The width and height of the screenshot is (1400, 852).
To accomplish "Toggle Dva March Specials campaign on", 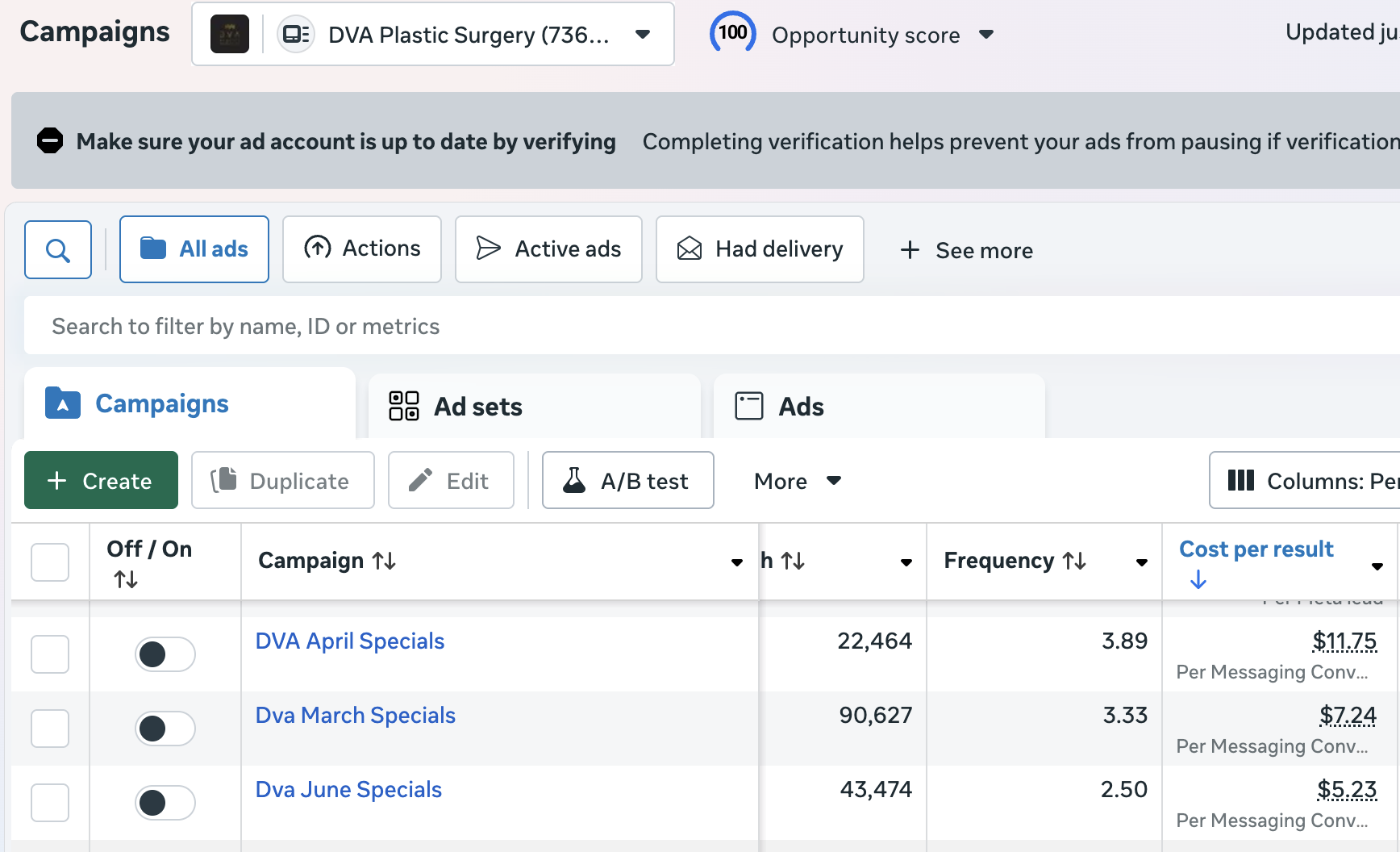I will pos(165,729).
